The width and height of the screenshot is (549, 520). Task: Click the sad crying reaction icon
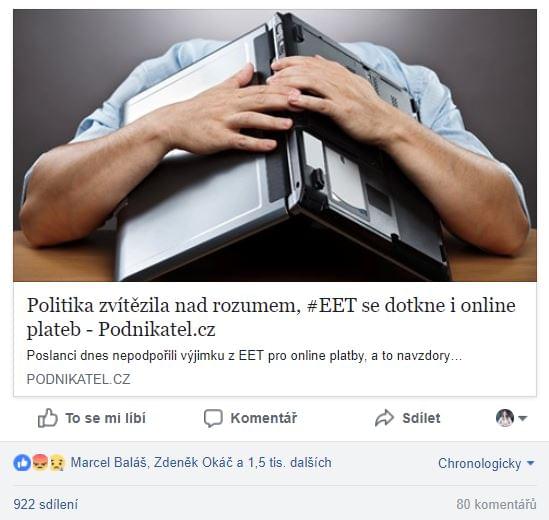click(57, 463)
